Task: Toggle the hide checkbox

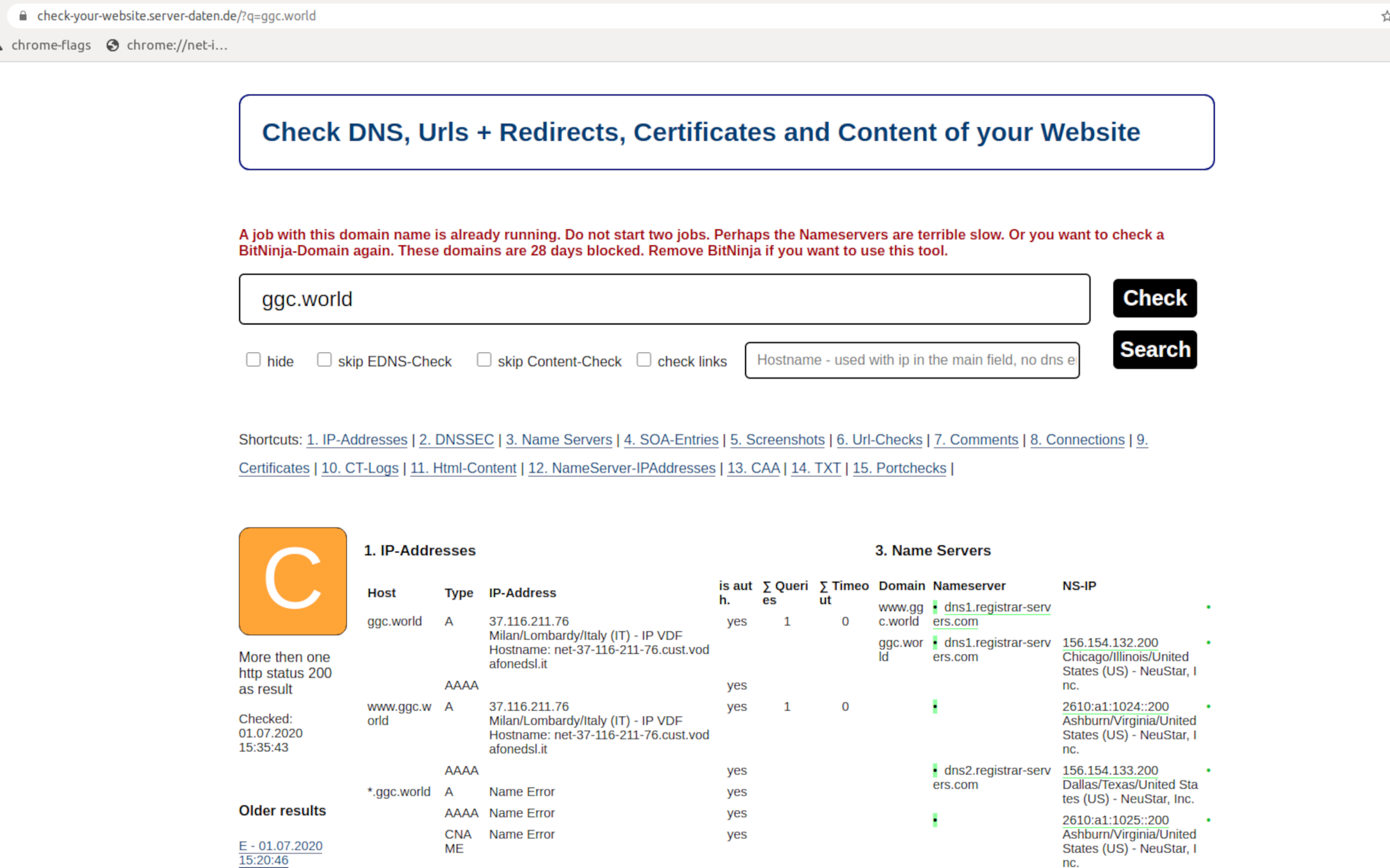Action: pyautogui.click(x=253, y=359)
